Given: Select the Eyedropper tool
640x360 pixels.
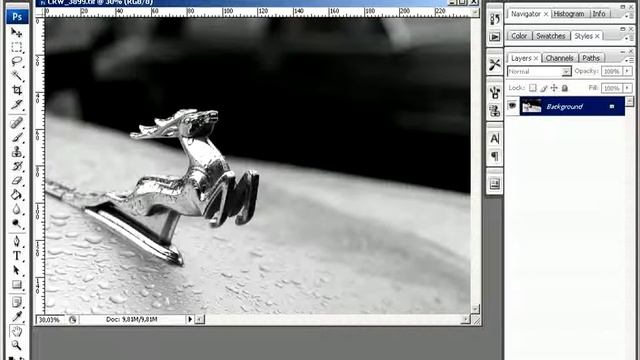Looking at the screenshot, I should (16, 317).
